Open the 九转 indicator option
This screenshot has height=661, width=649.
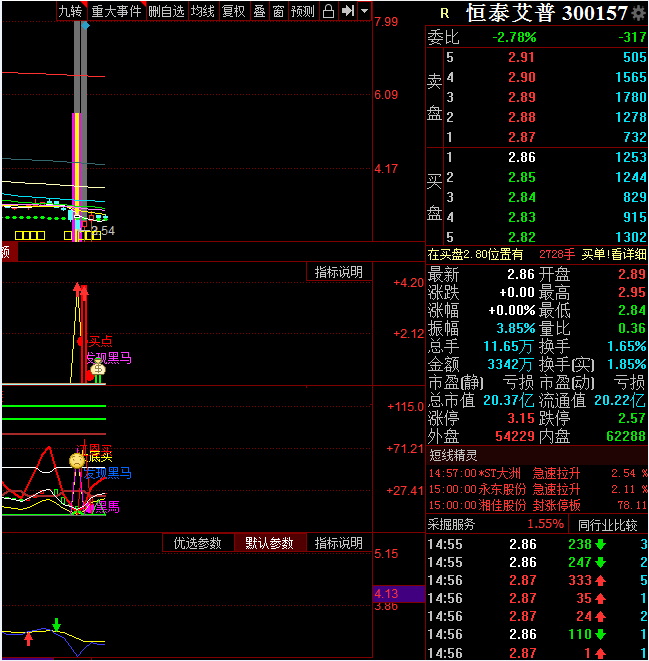(70, 11)
